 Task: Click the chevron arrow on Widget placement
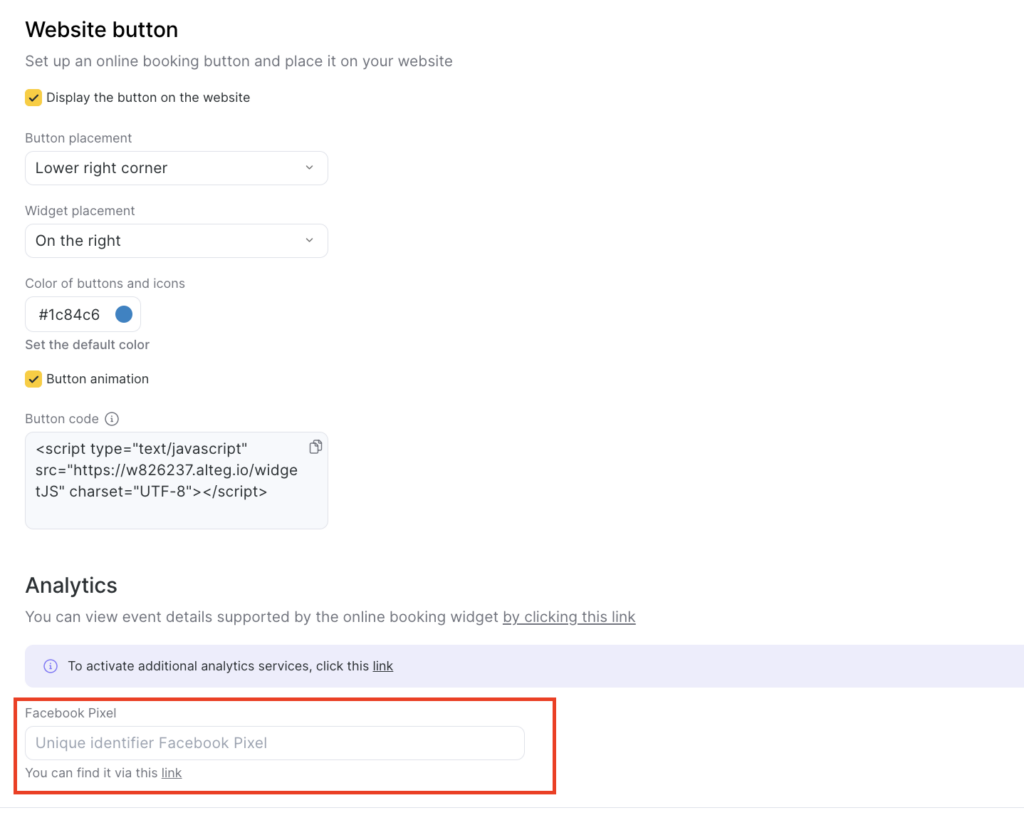click(309, 241)
